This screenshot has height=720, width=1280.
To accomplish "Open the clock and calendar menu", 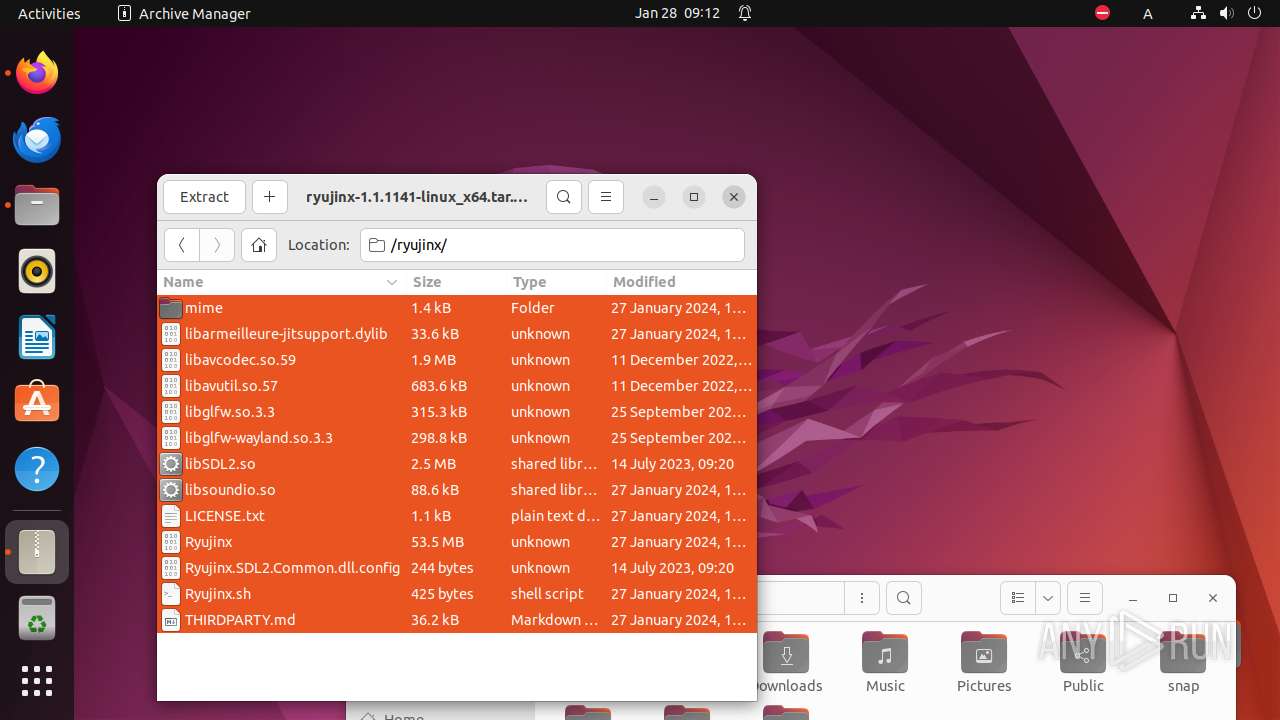I will coord(677,13).
